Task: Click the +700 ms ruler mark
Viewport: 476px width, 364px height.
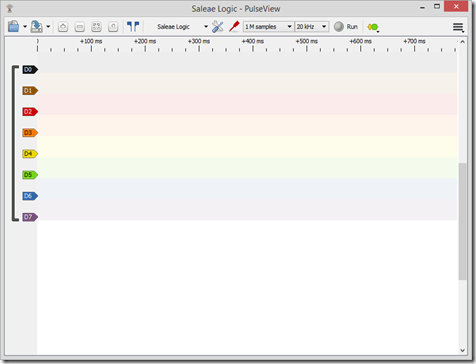Action: (414, 41)
